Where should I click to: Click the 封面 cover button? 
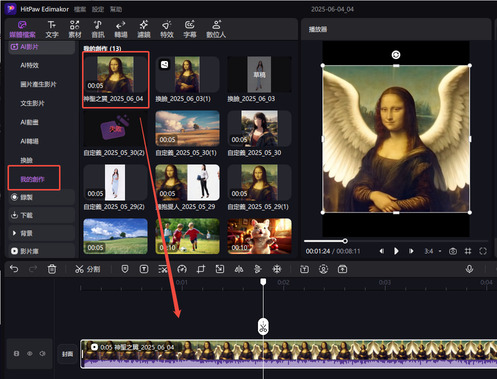[x=68, y=354]
